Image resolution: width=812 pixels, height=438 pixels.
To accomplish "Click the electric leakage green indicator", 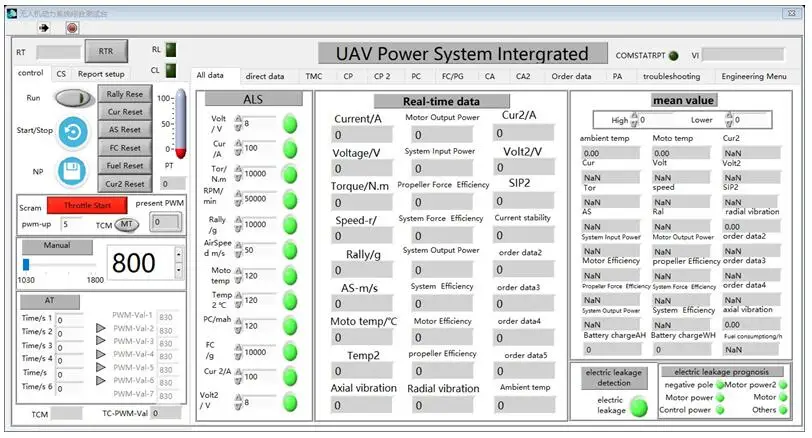I will pos(639,407).
